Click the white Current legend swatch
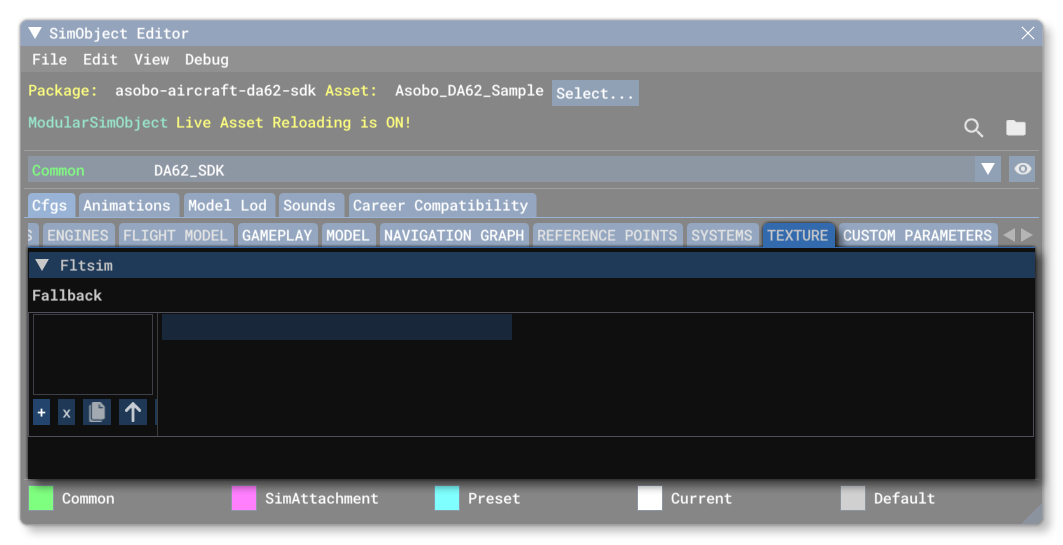 (x=649, y=498)
